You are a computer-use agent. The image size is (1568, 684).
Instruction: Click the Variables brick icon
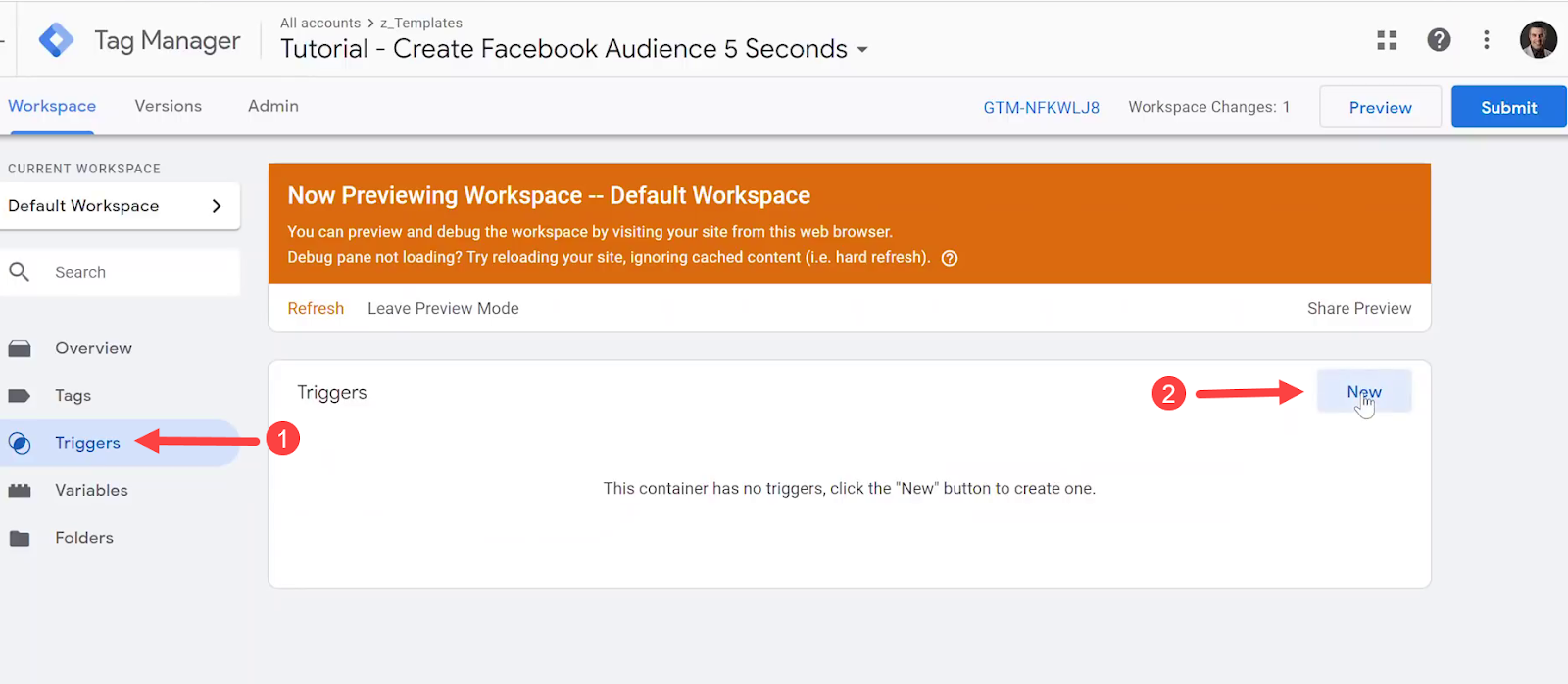(20, 490)
